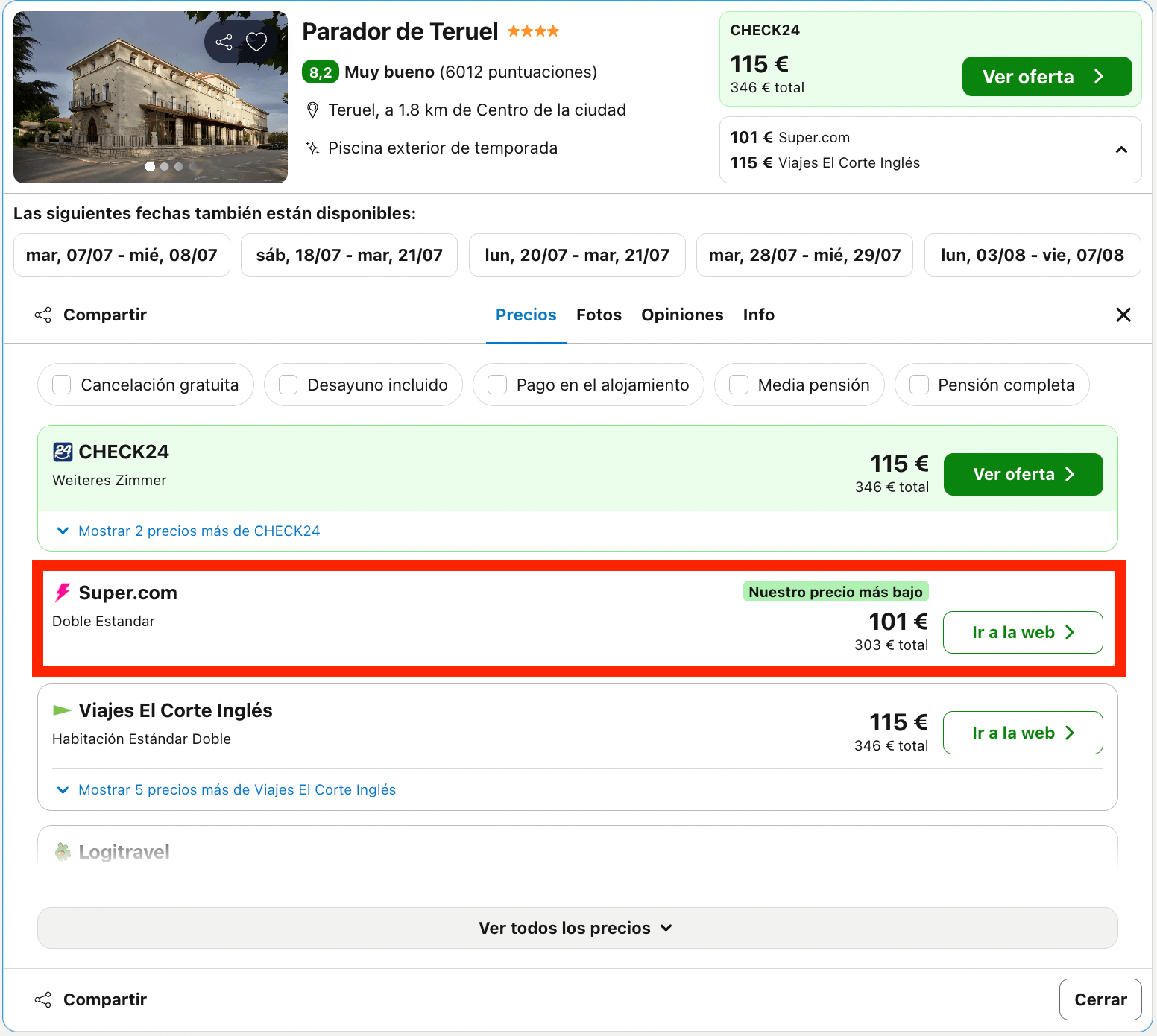This screenshot has width=1157, height=1036.
Task: Click Ir a la web for Super.com
Action: pos(1023,632)
